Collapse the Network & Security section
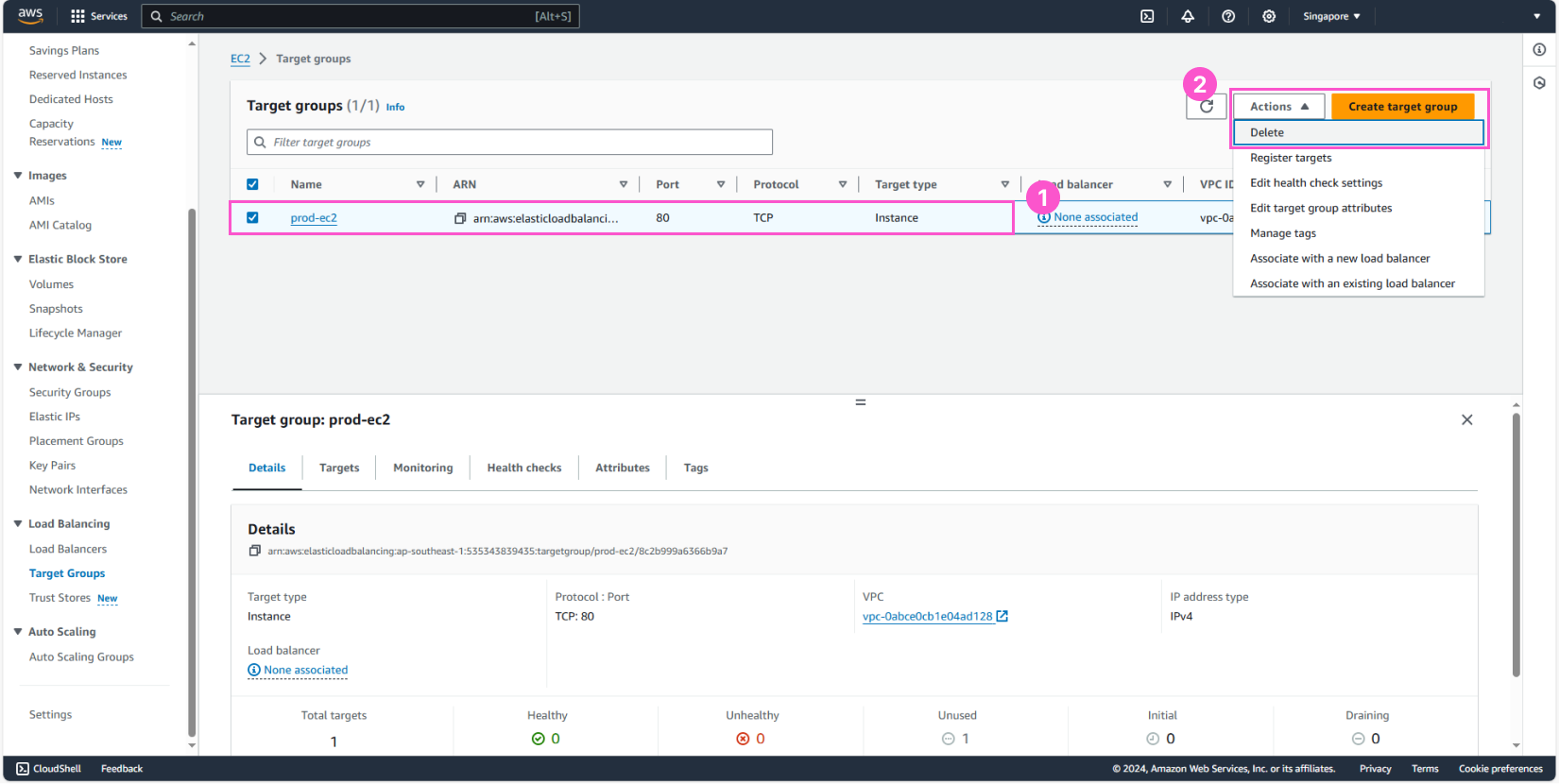Image resolution: width=1559 pixels, height=784 pixels. [18, 367]
